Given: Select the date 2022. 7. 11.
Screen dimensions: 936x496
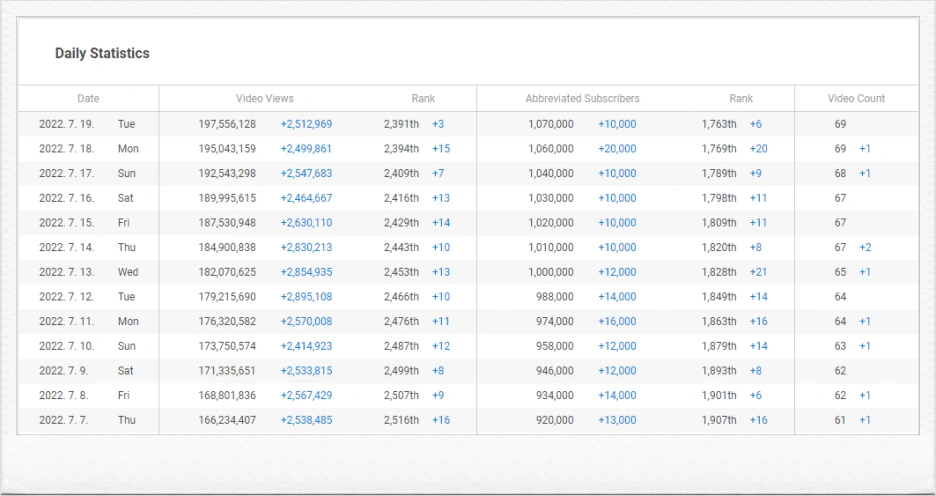Looking at the screenshot, I should 66,321.
